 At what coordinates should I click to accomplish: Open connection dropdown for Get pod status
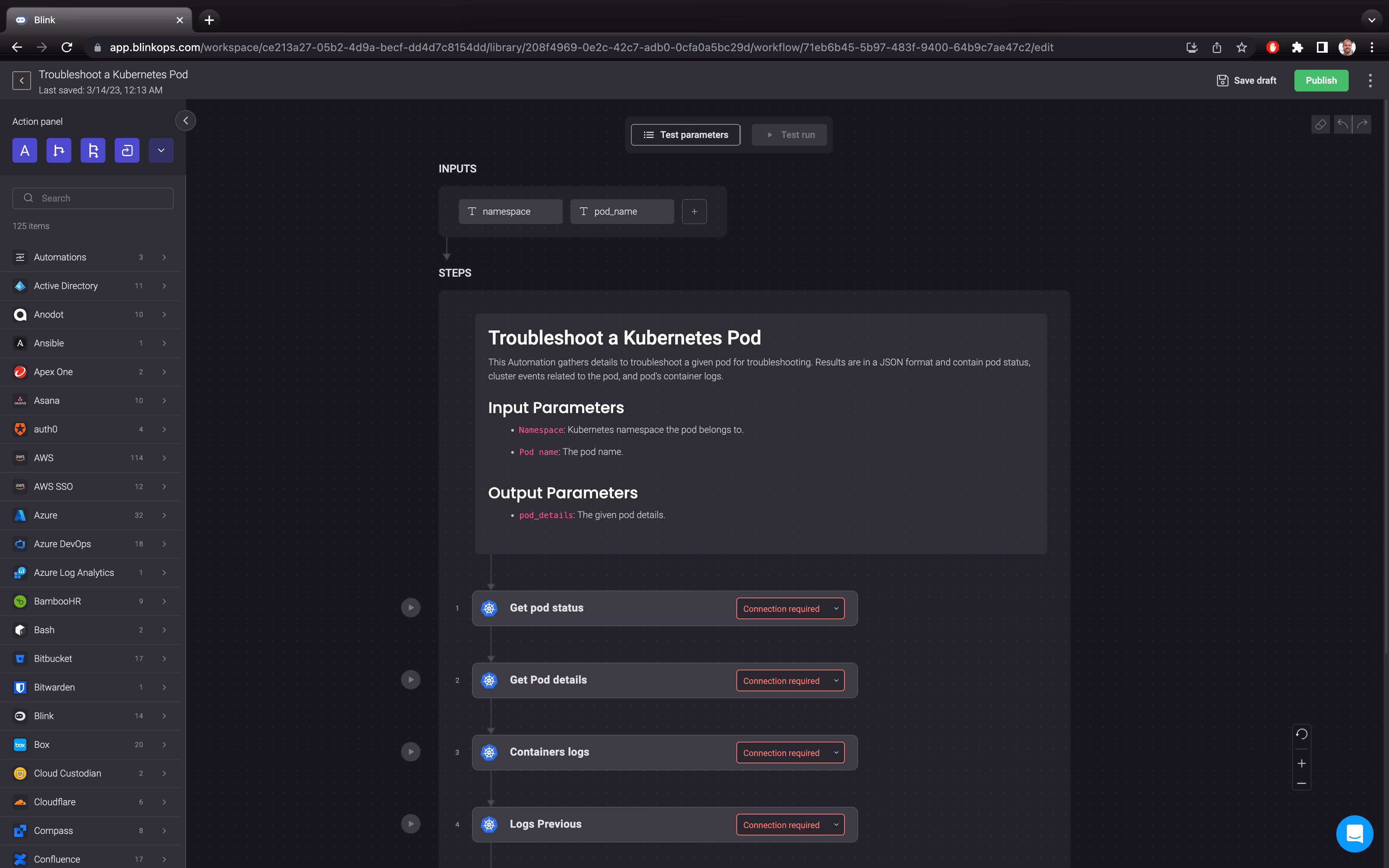[790, 608]
